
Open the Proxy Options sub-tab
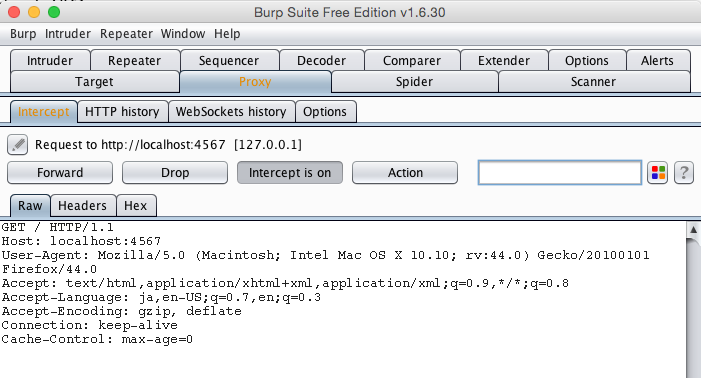pos(325,112)
